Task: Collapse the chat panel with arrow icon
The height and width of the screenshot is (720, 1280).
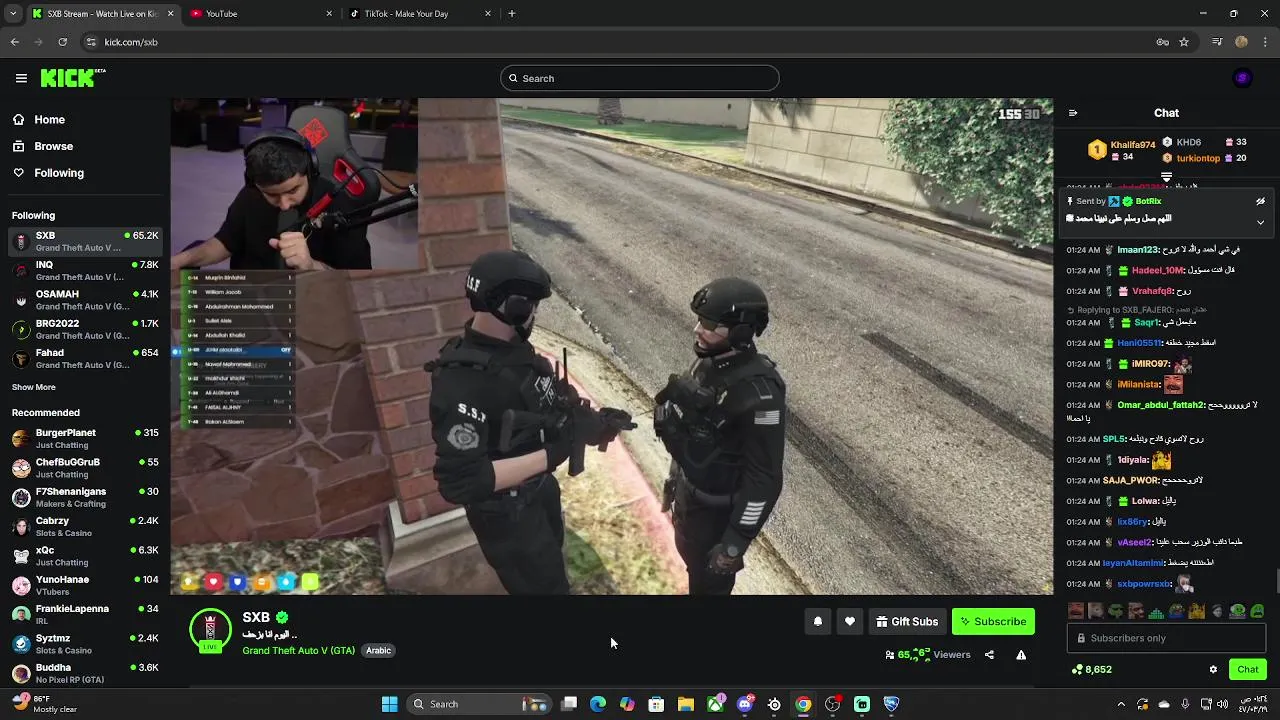Action: pyautogui.click(x=1073, y=113)
